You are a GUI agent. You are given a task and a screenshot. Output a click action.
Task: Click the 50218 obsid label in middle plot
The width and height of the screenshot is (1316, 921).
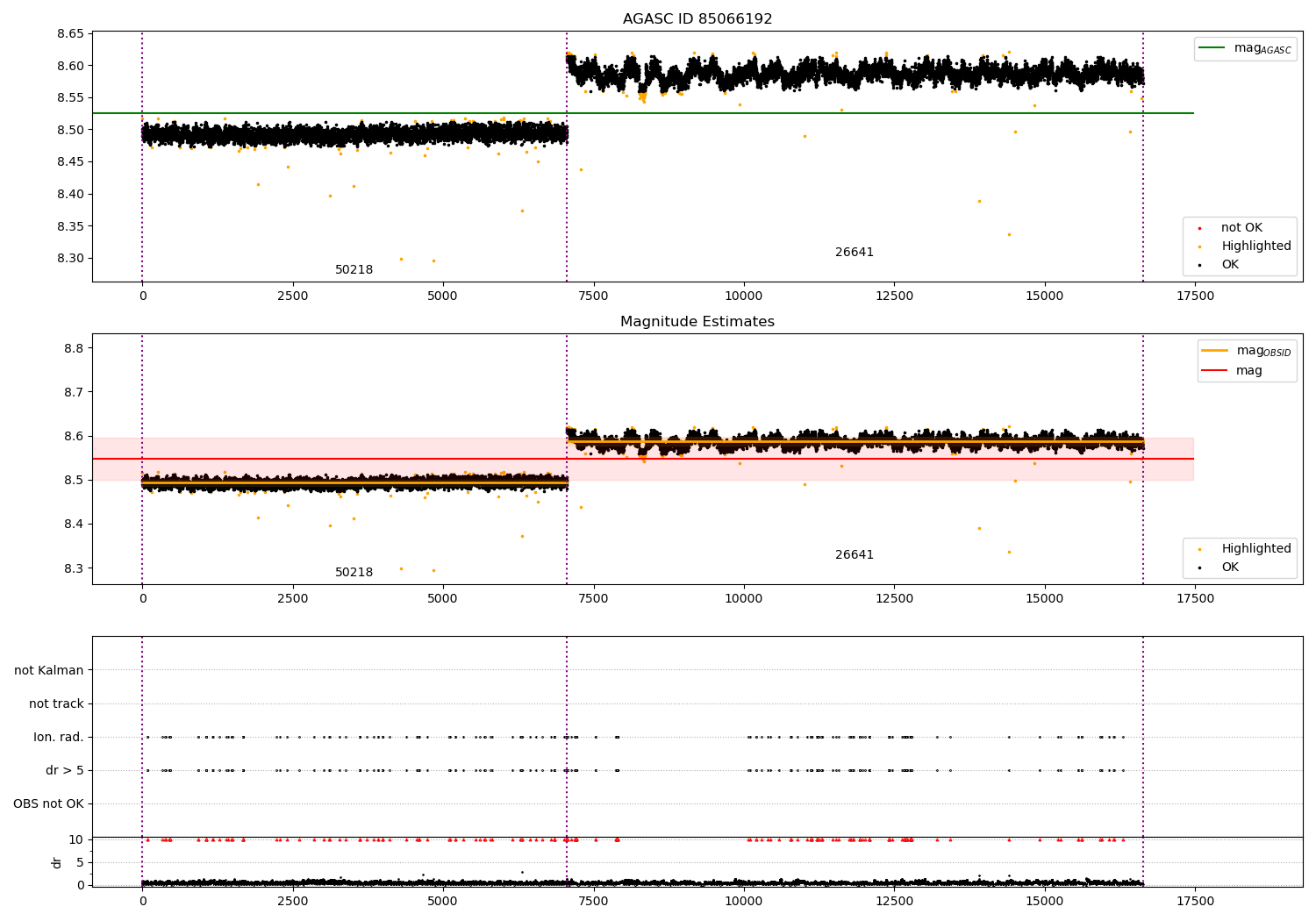coord(354,573)
